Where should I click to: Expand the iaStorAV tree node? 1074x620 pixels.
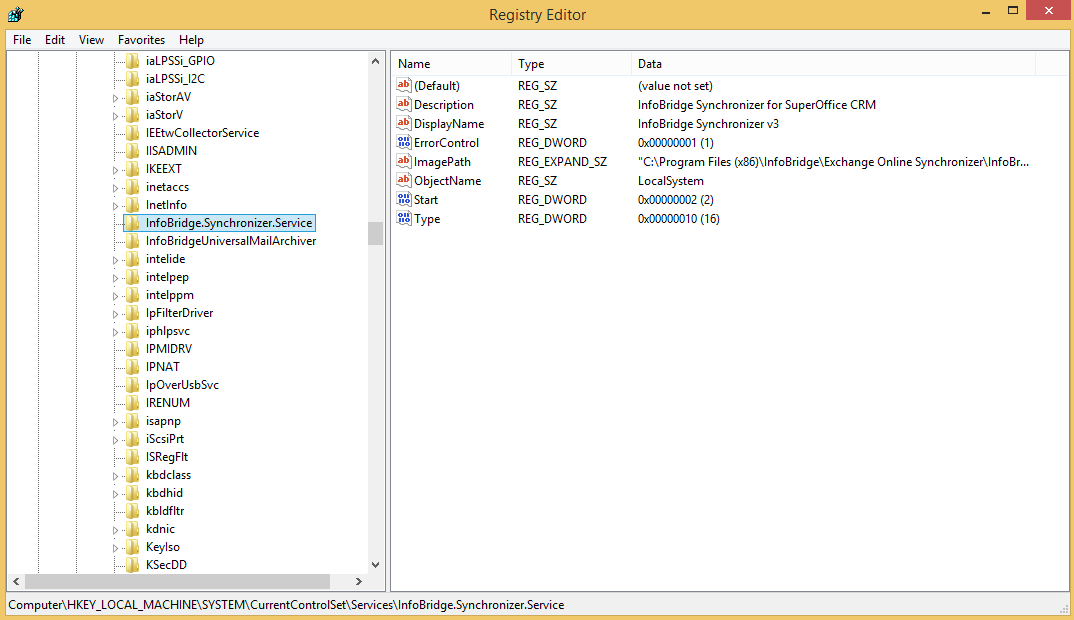point(115,98)
